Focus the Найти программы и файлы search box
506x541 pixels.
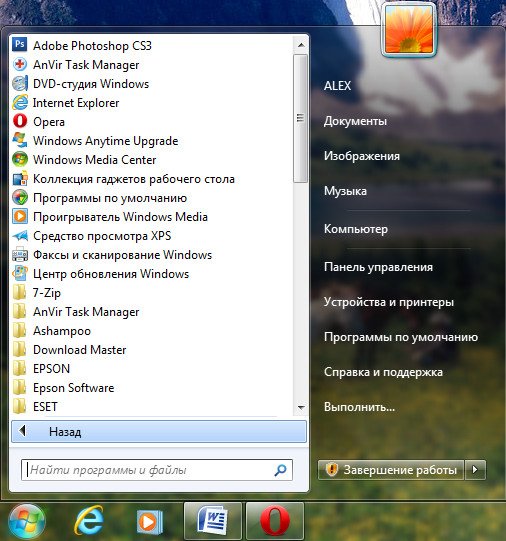coord(157,470)
